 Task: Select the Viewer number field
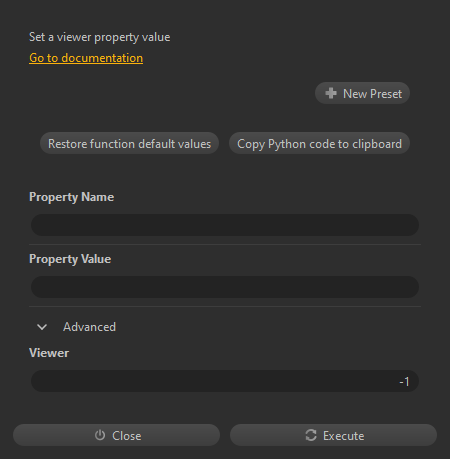(x=225, y=381)
